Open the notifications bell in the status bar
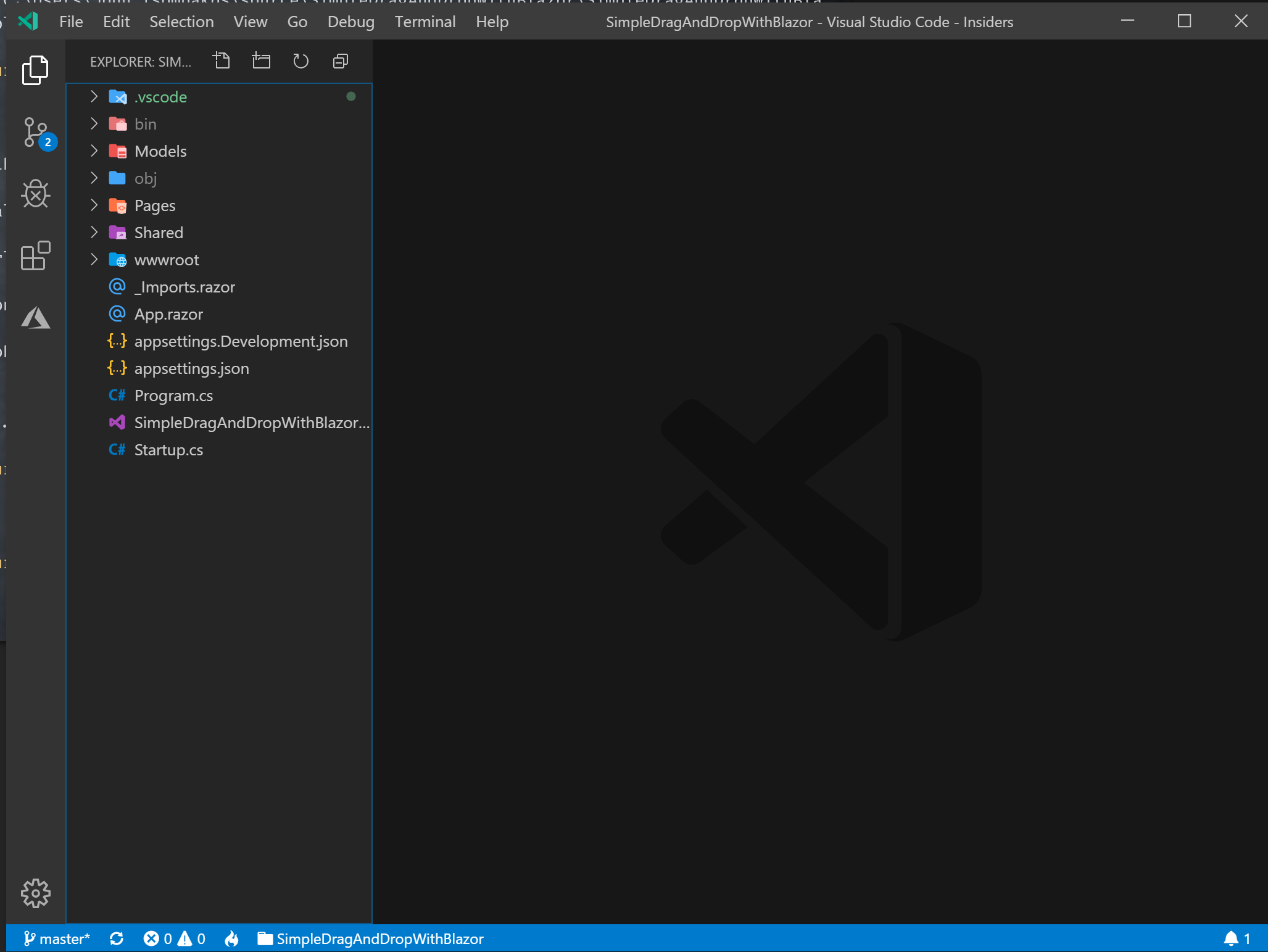Screen dimensions: 1268x952 click(1232, 938)
